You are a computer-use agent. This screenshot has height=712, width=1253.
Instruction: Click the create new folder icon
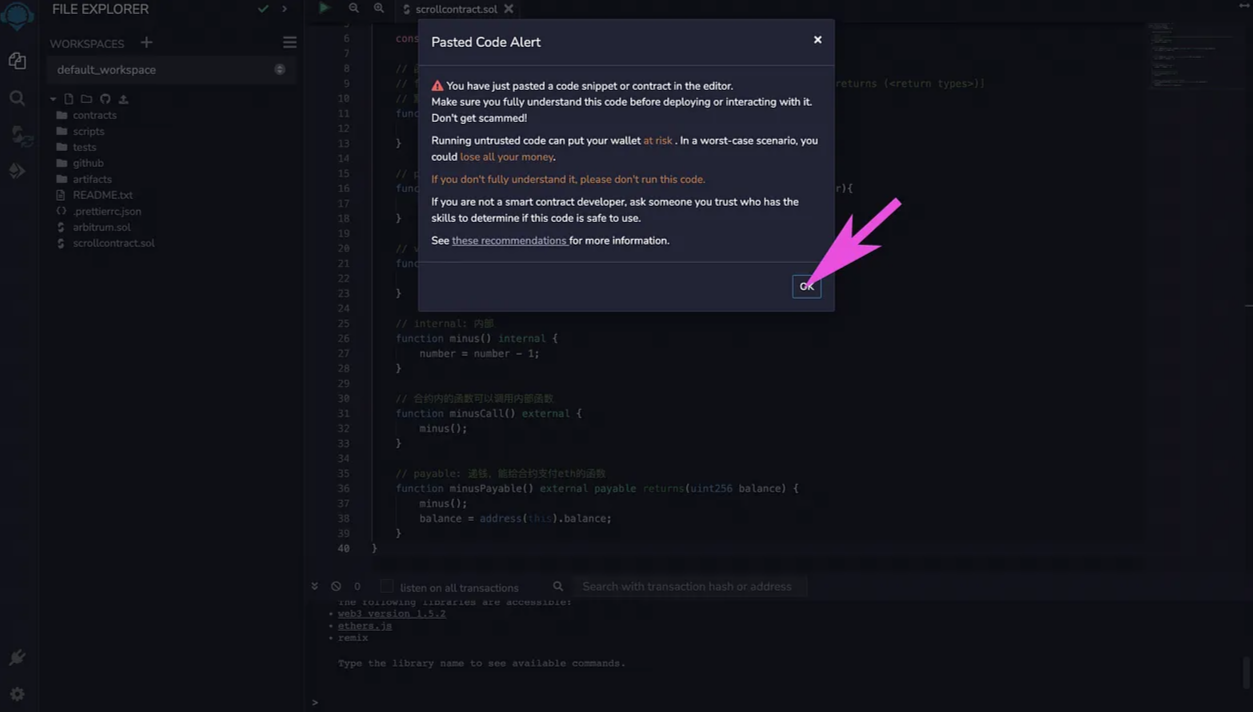click(87, 99)
